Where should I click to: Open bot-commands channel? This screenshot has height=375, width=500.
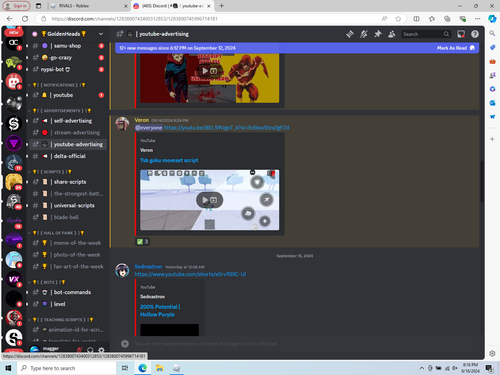pos(67,292)
